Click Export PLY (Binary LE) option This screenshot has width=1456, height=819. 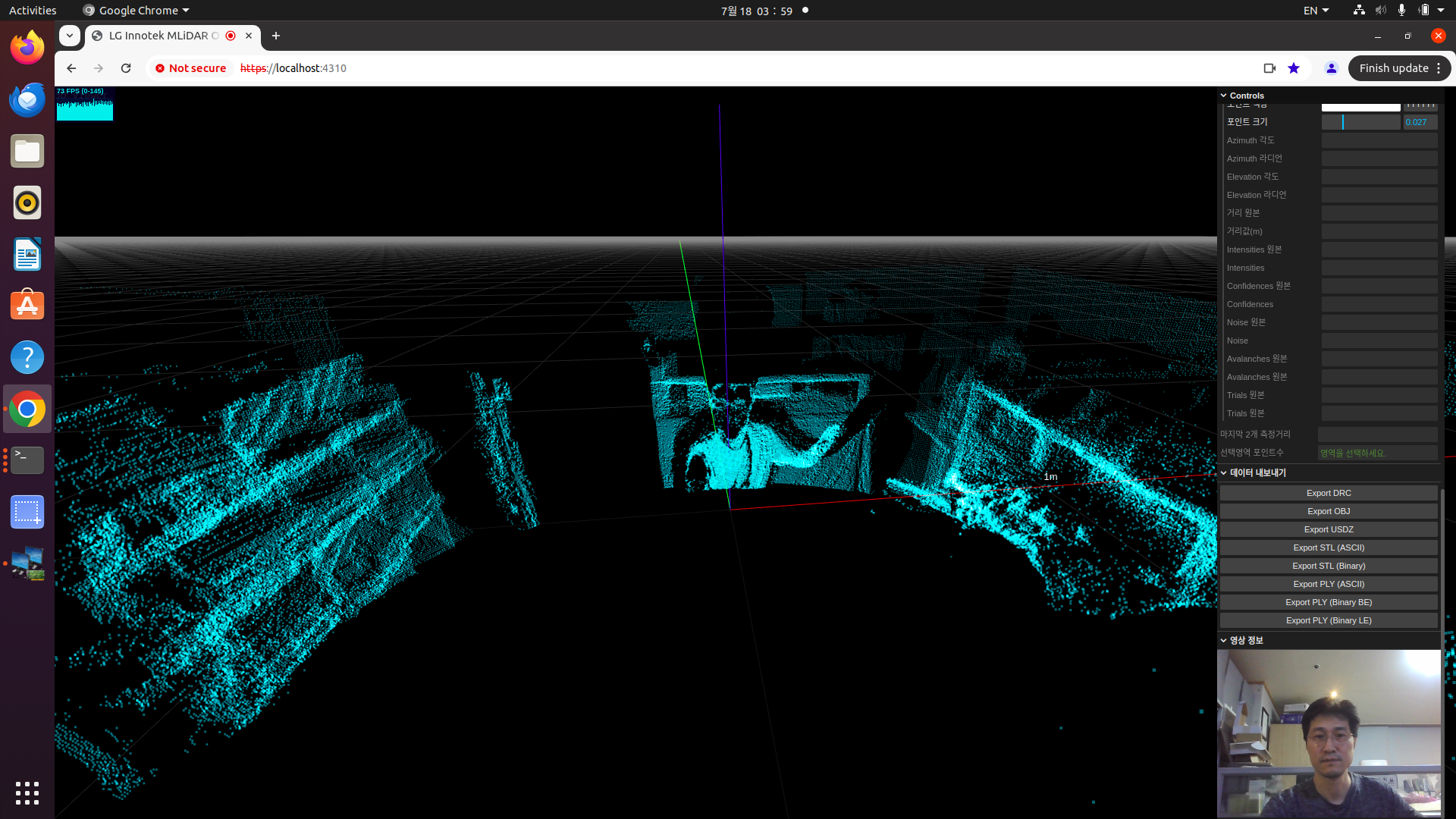click(x=1329, y=620)
